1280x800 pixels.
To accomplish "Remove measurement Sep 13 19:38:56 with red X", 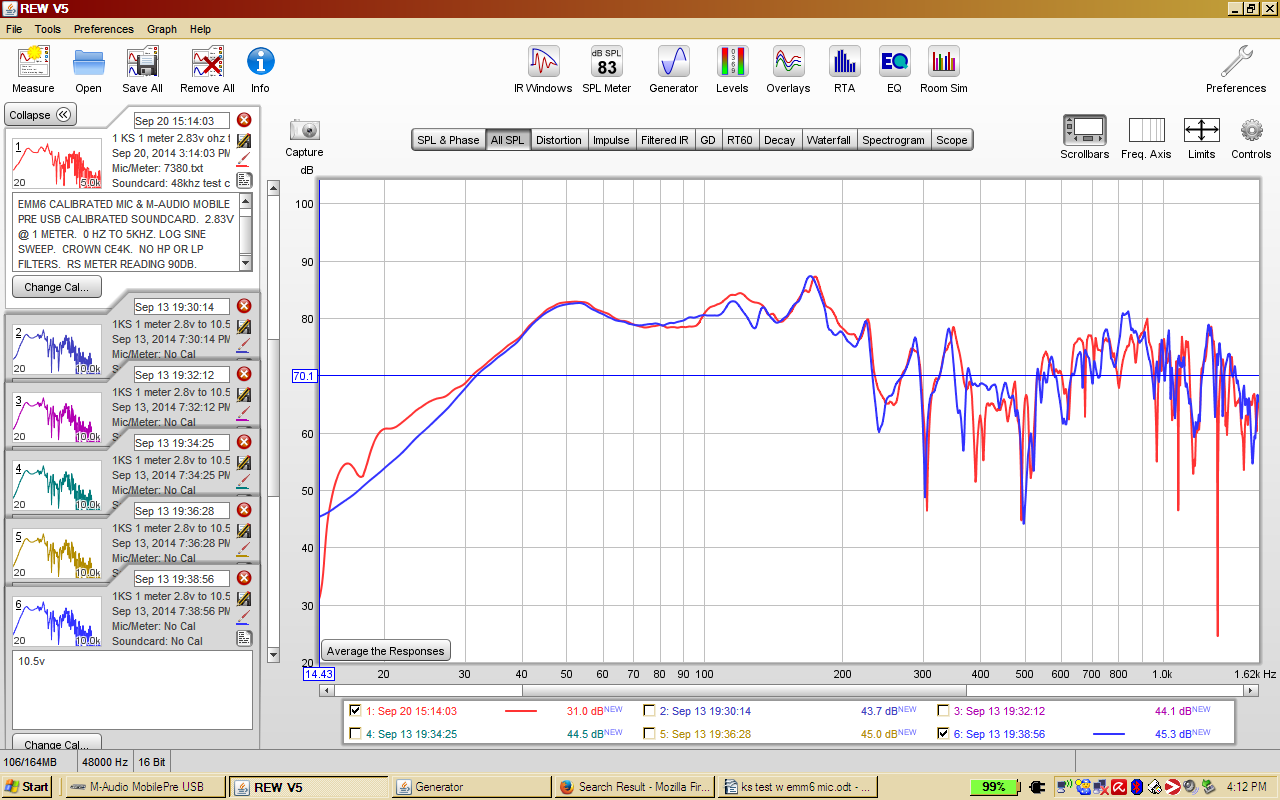I will 244,578.
